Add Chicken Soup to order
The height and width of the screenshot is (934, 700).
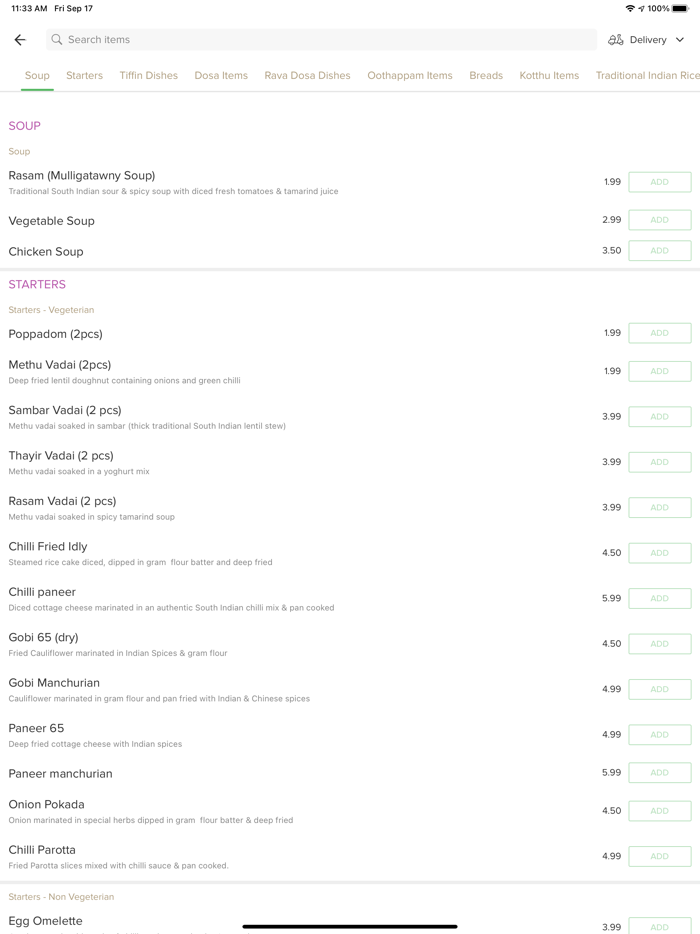coord(659,251)
